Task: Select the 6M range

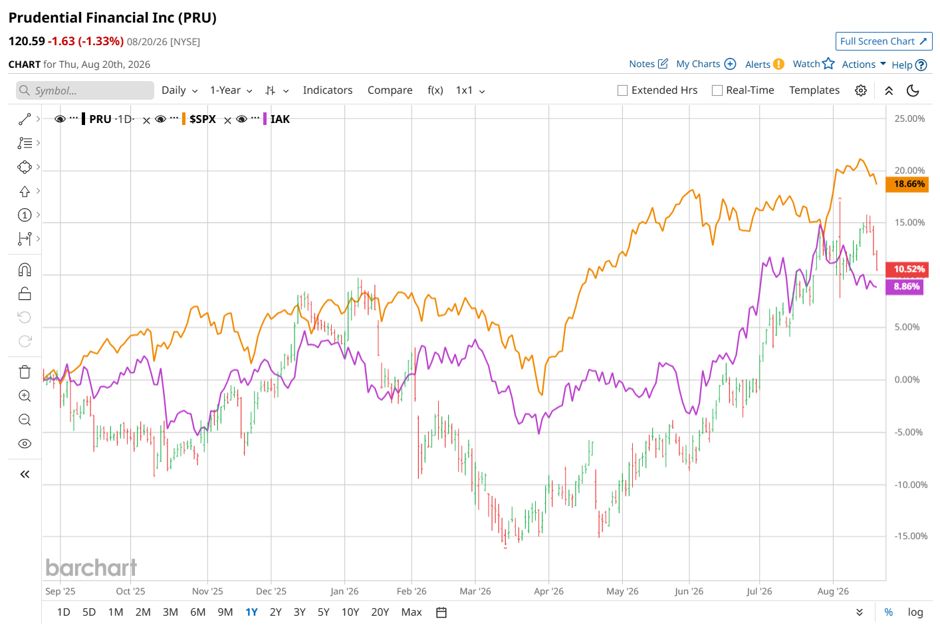Action: point(198,613)
